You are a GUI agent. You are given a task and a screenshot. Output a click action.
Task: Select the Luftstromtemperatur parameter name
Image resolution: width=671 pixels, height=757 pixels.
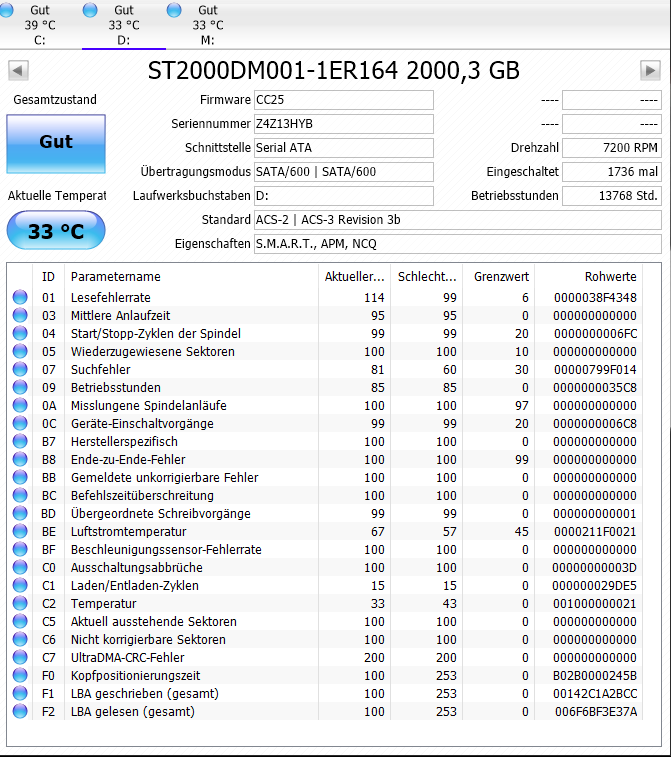point(128,532)
